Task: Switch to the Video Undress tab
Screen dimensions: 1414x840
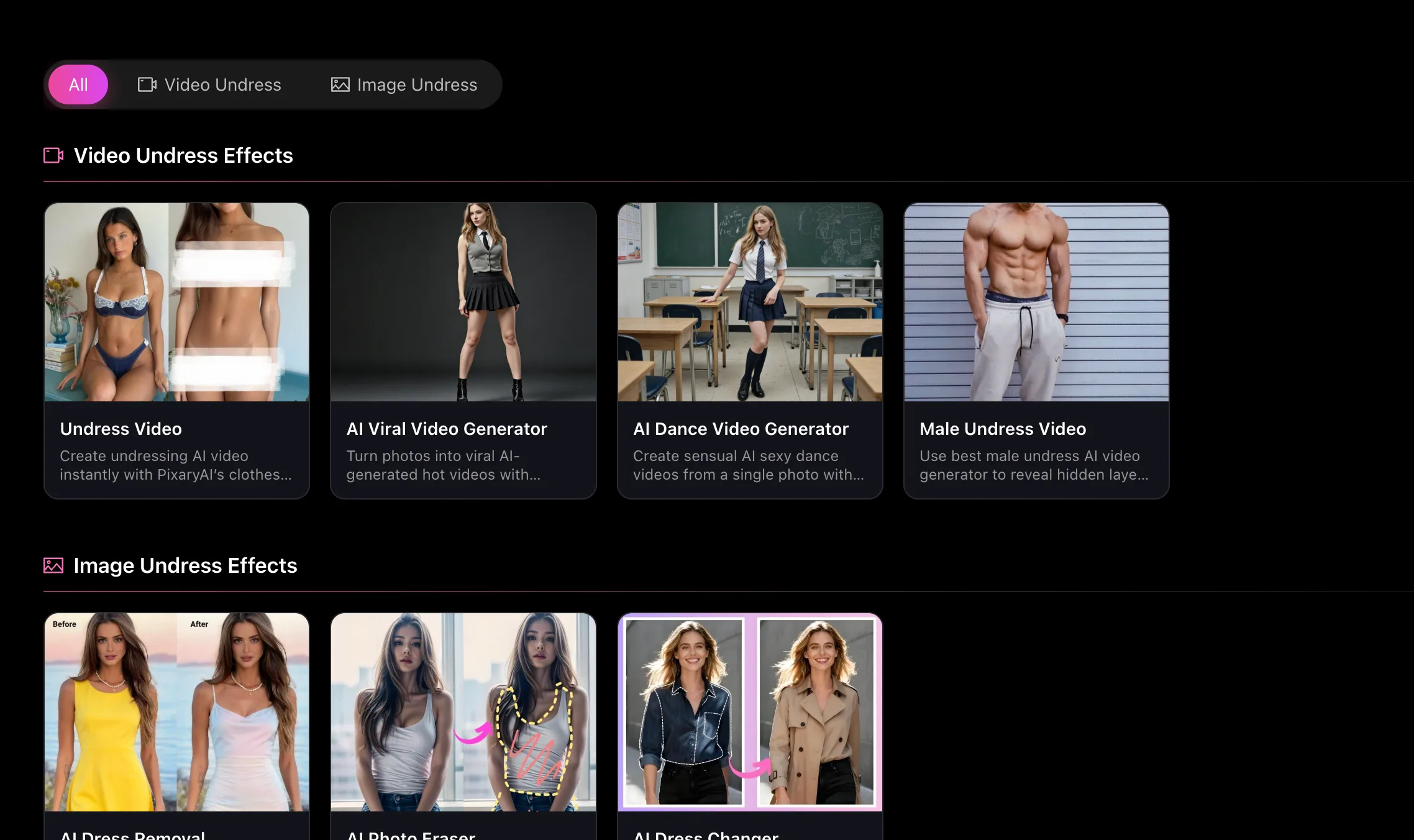Action: [209, 84]
